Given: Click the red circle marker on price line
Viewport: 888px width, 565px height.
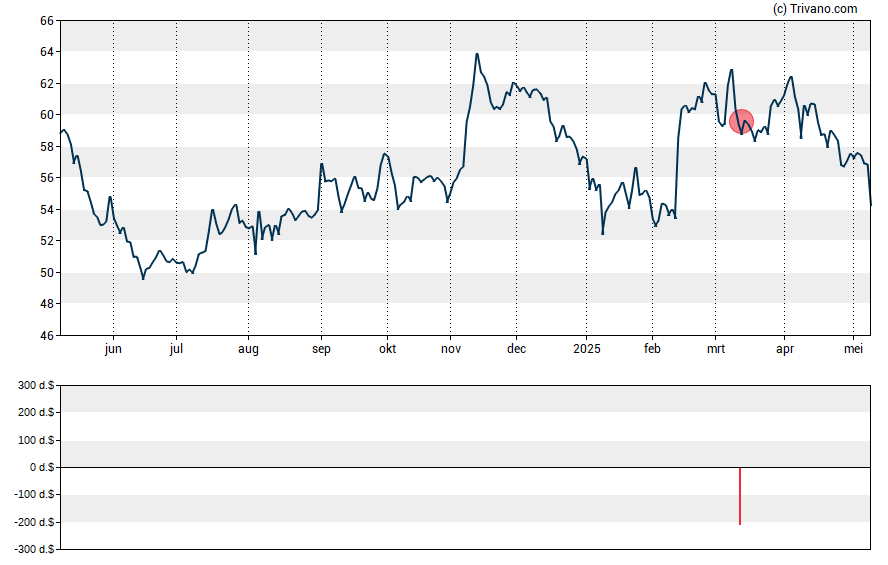Looking at the screenshot, I should (x=741, y=122).
